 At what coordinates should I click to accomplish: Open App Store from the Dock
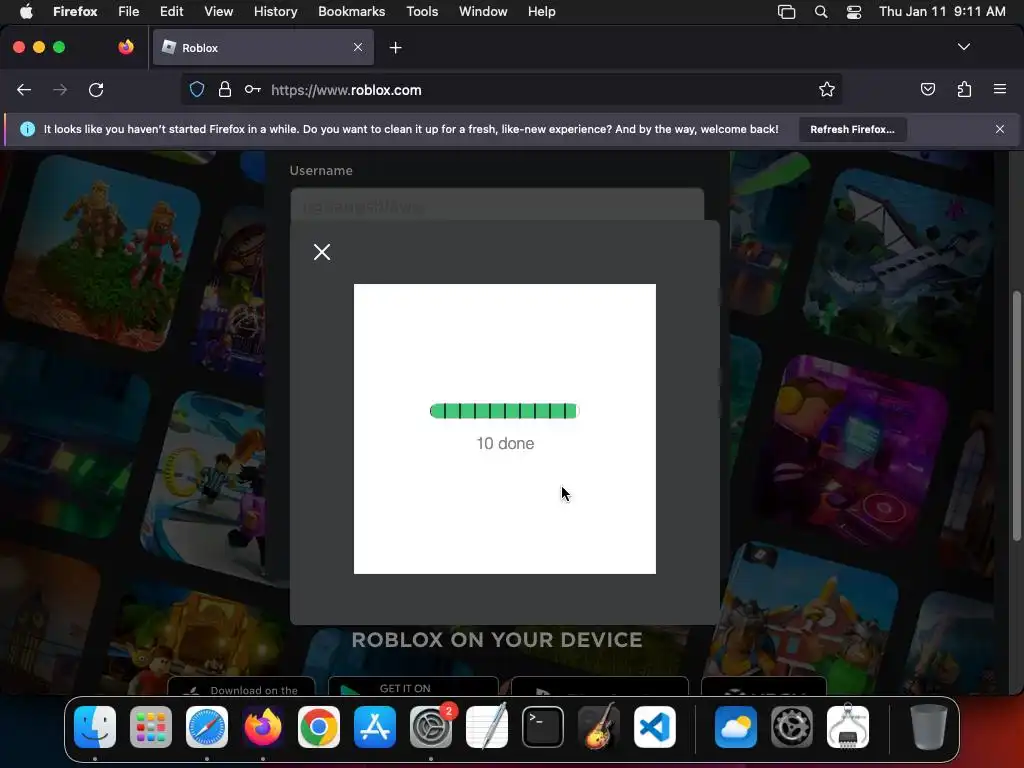(375, 726)
